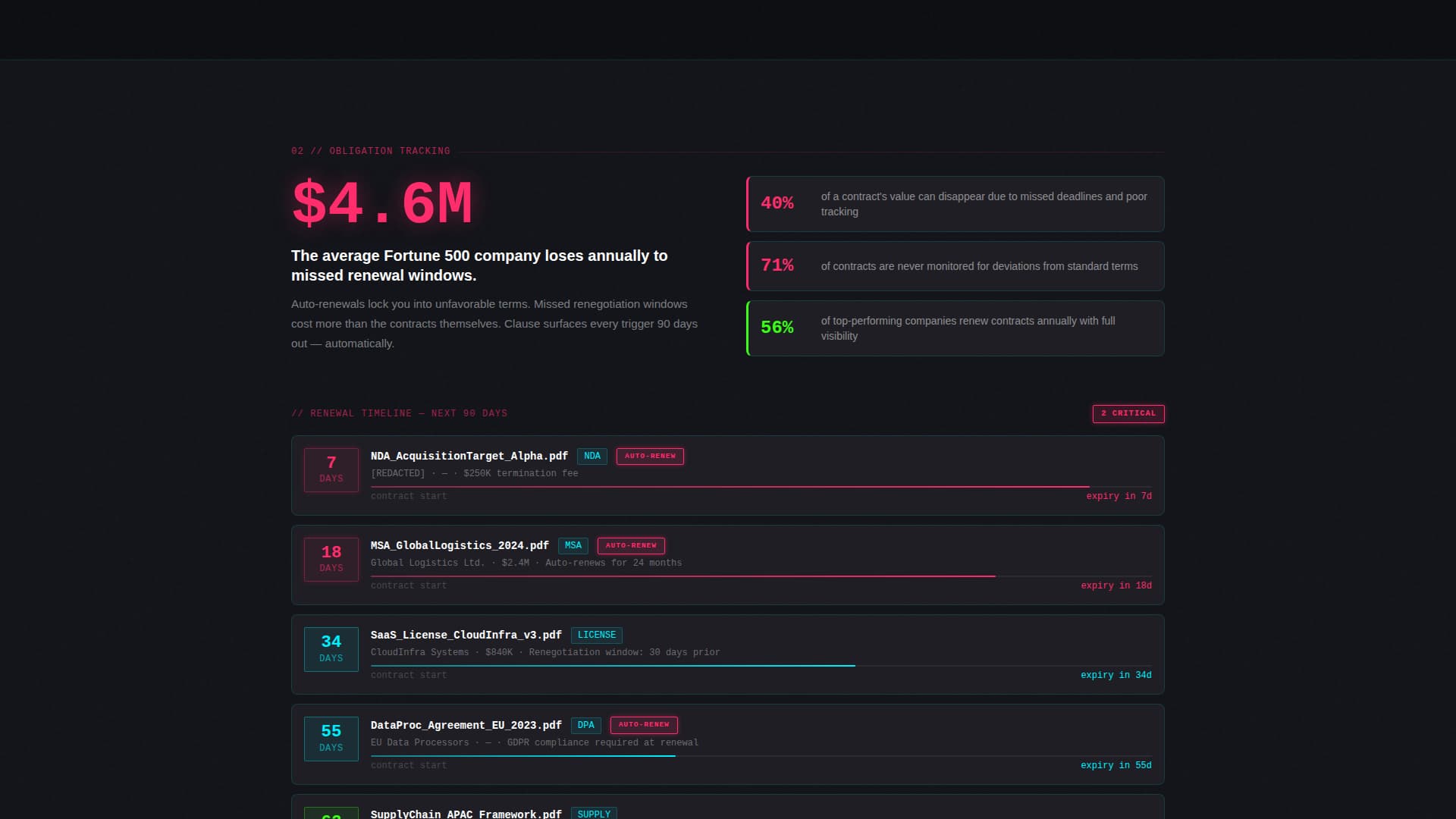Click the 2 CRITICAL filter button
The height and width of the screenshot is (819, 1456).
pos(1128,413)
